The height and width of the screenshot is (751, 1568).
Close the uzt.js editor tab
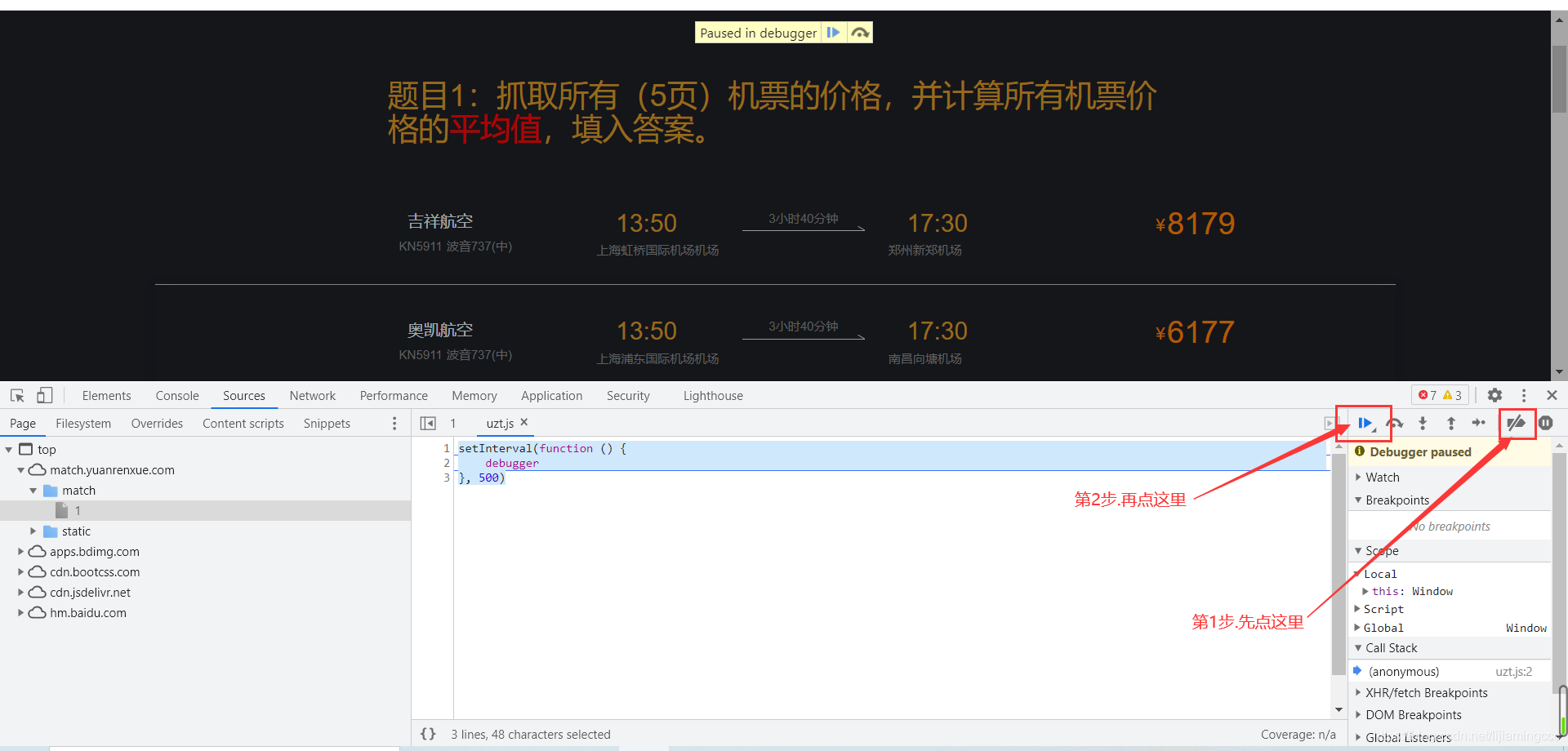pyautogui.click(x=524, y=422)
